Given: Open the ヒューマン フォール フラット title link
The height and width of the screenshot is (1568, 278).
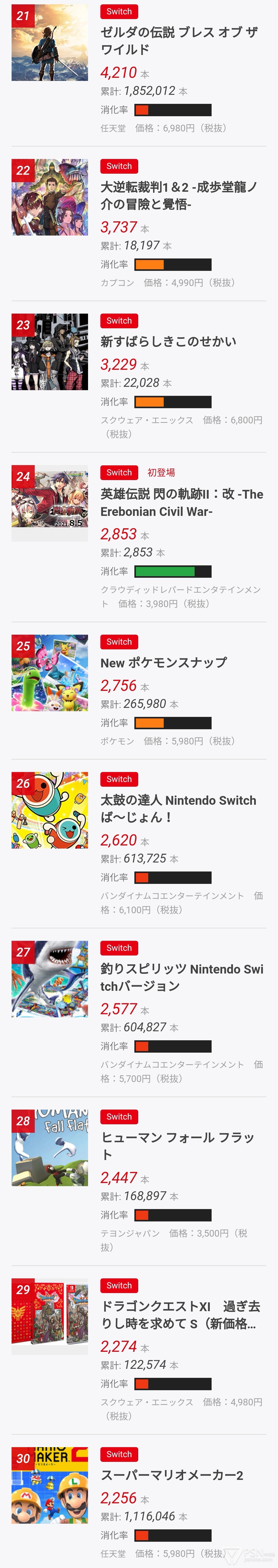Looking at the screenshot, I should click(x=177, y=1146).
